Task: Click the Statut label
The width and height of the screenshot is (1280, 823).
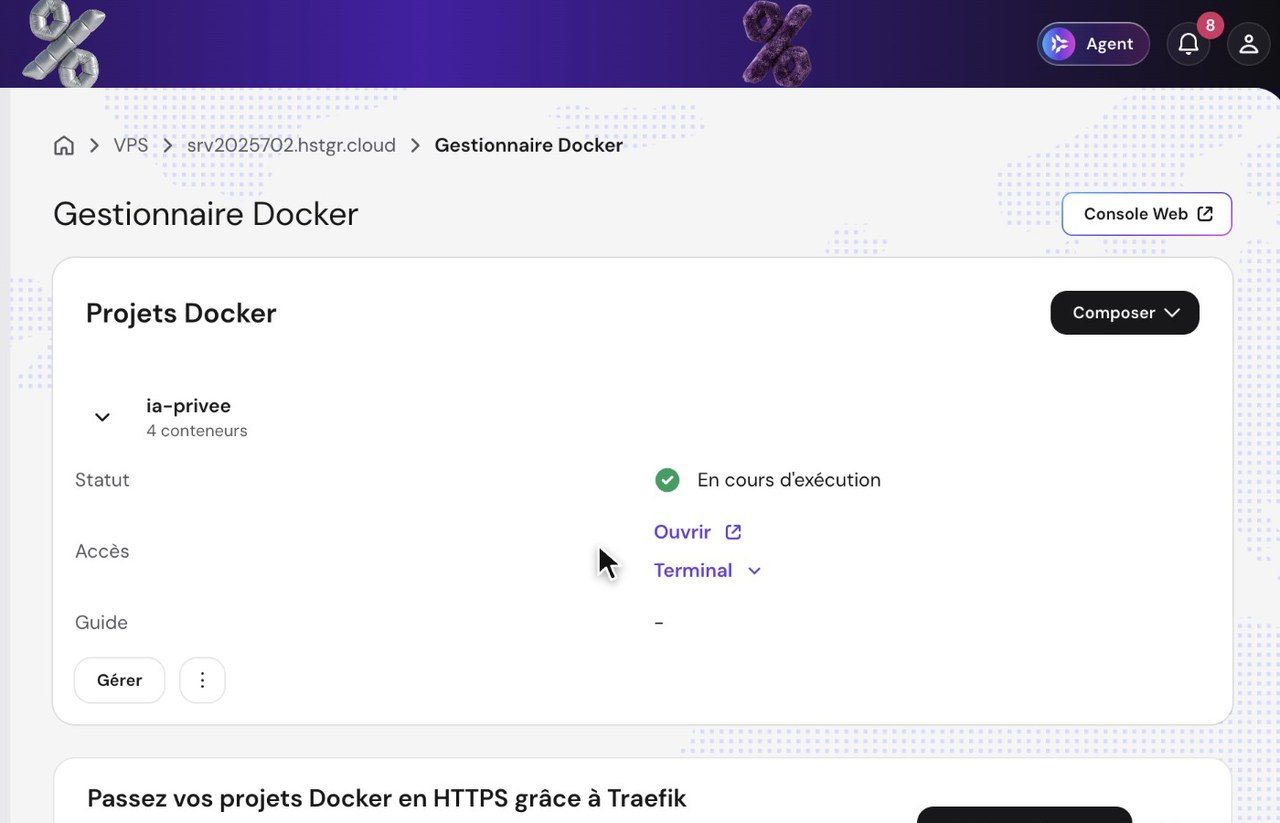Action: pos(102,480)
